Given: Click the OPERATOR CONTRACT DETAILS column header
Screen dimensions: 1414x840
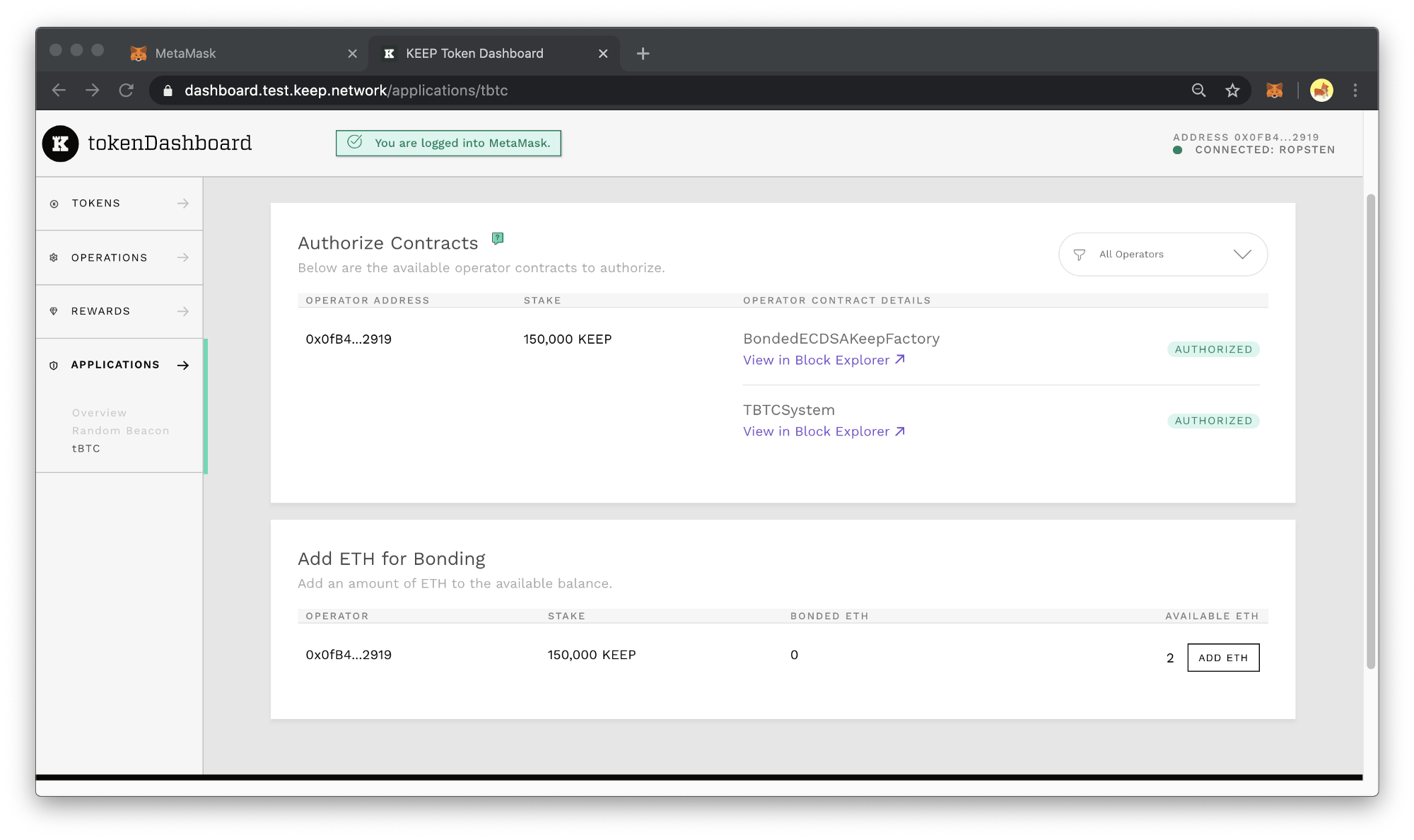Looking at the screenshot, I should point(836,301).
